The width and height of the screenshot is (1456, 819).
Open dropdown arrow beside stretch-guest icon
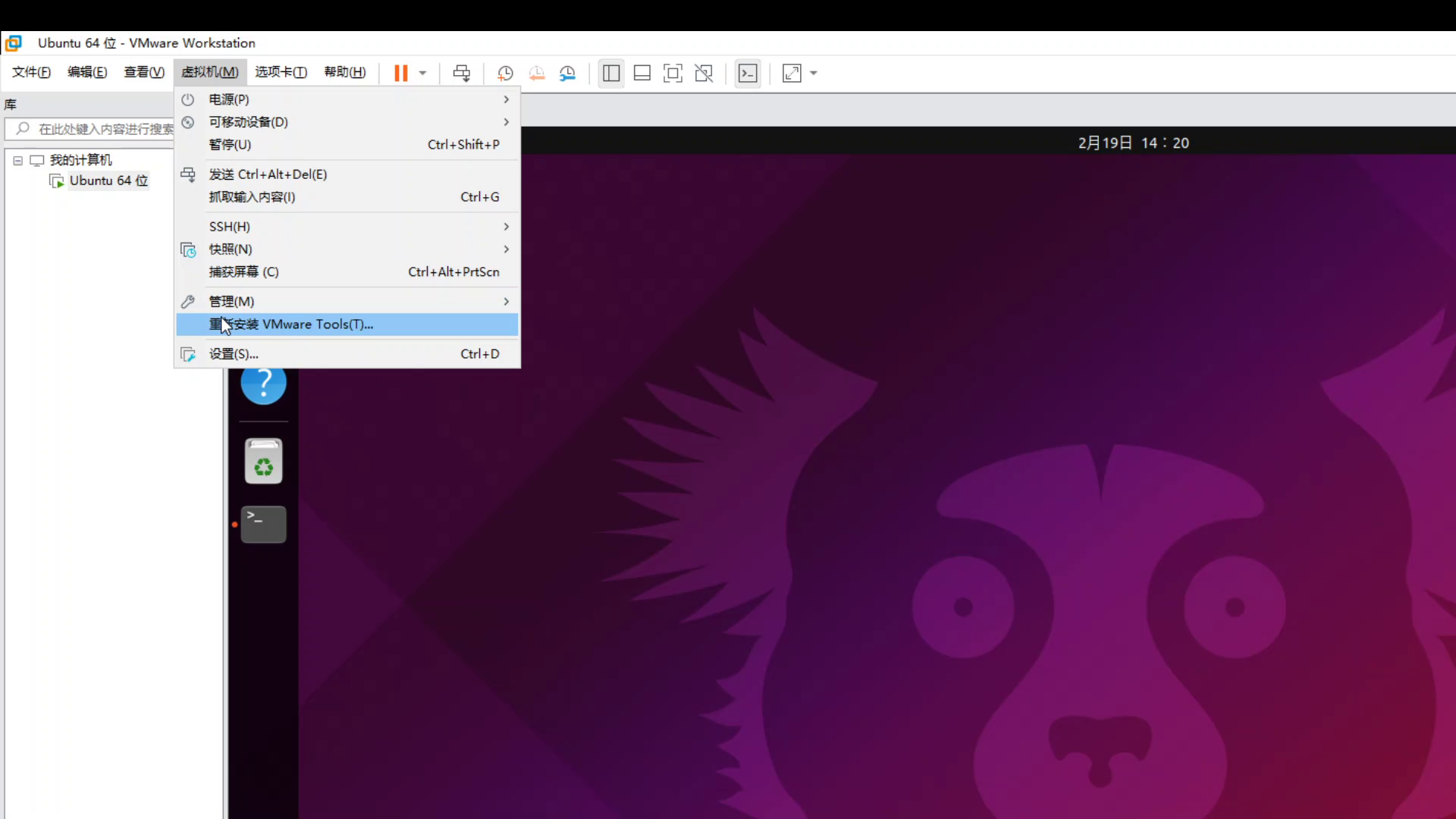(x=814, y=74)
